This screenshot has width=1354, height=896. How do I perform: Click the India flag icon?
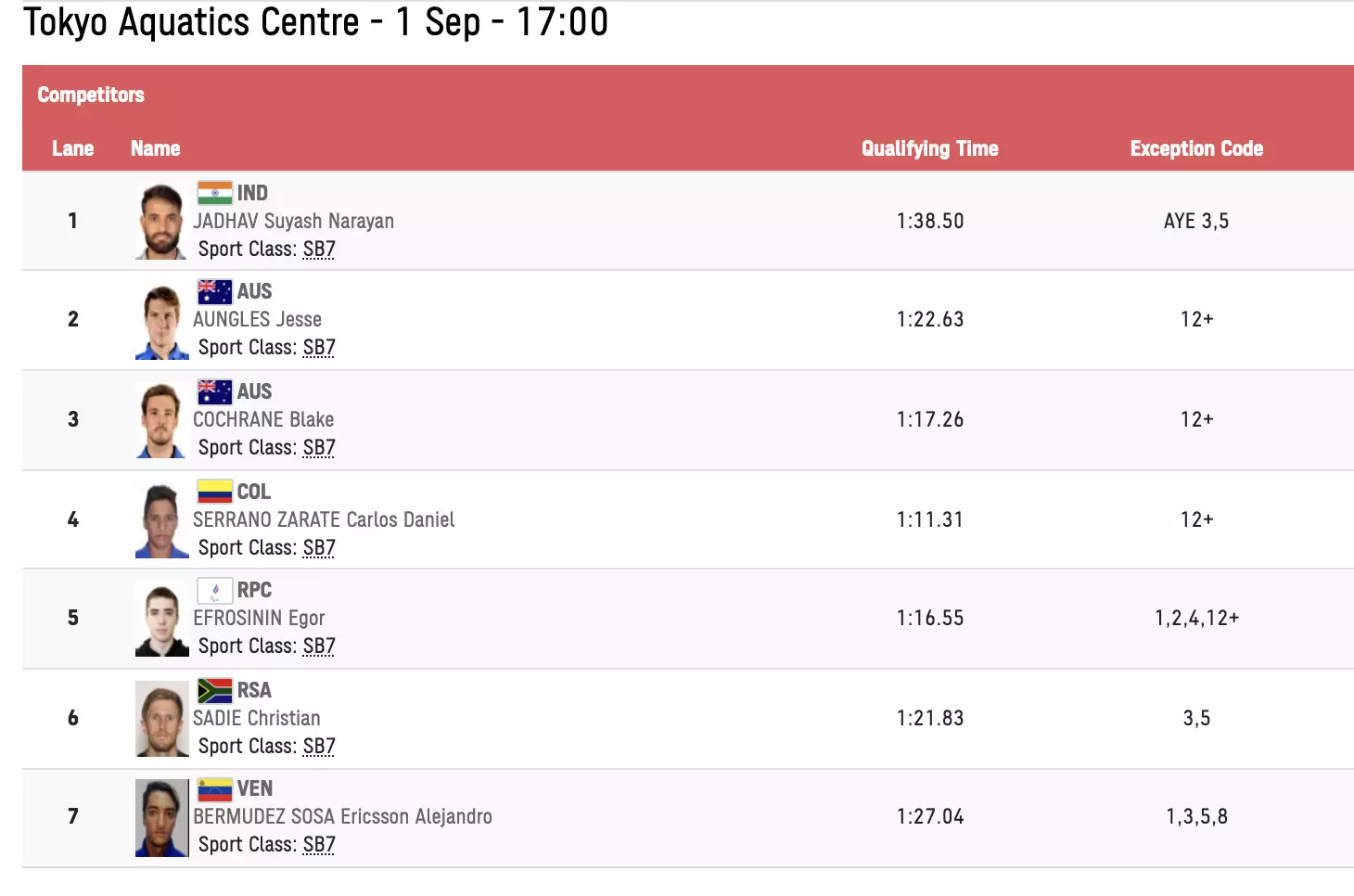214,193
